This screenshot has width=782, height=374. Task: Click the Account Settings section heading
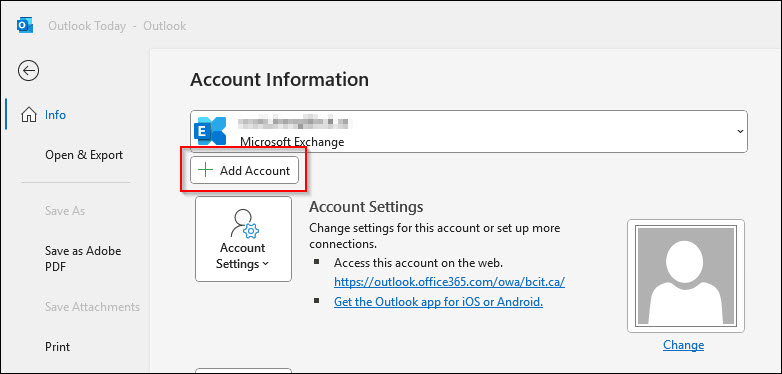pos(366,206)
